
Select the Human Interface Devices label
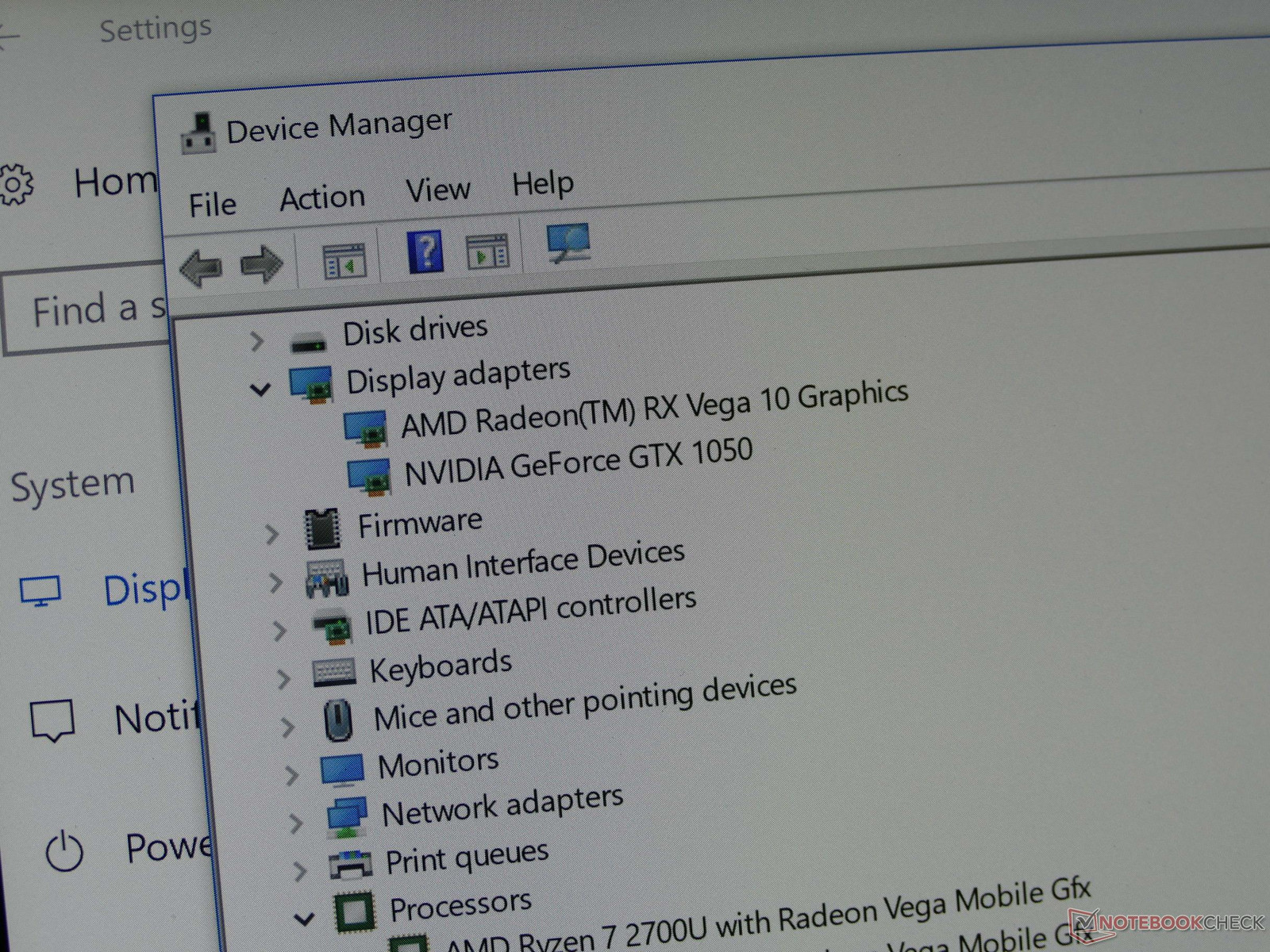tap(523, 563)
